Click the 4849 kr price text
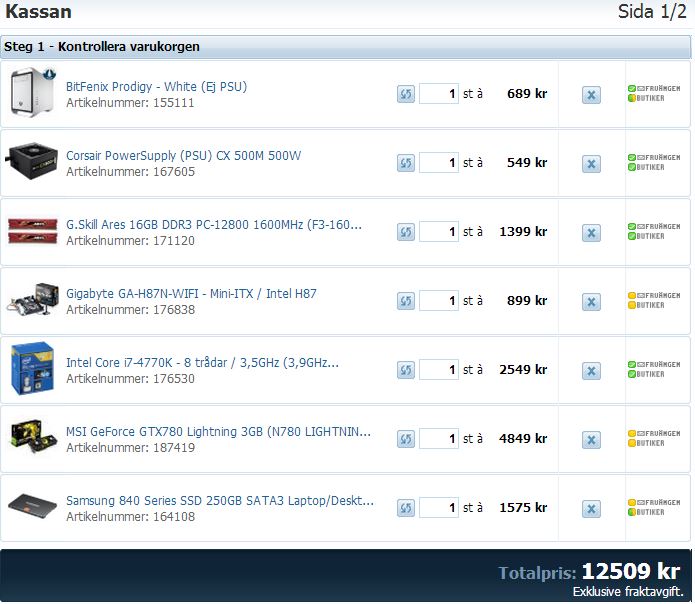Image resolution: width=695 pixels, height=604 pixels. click(x=523, y=439)
